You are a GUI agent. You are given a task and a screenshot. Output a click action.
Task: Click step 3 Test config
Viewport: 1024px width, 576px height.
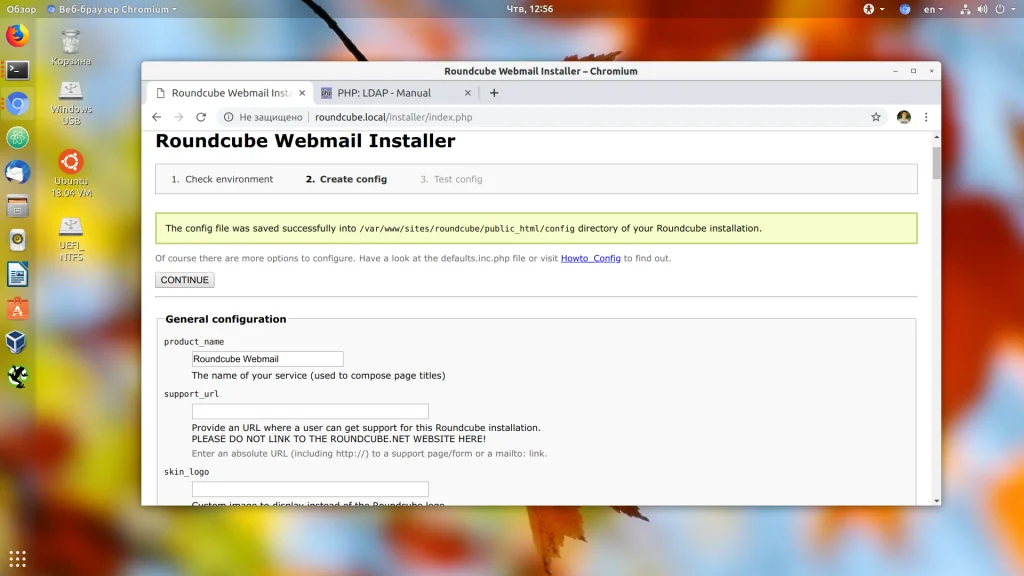[451, 179]
